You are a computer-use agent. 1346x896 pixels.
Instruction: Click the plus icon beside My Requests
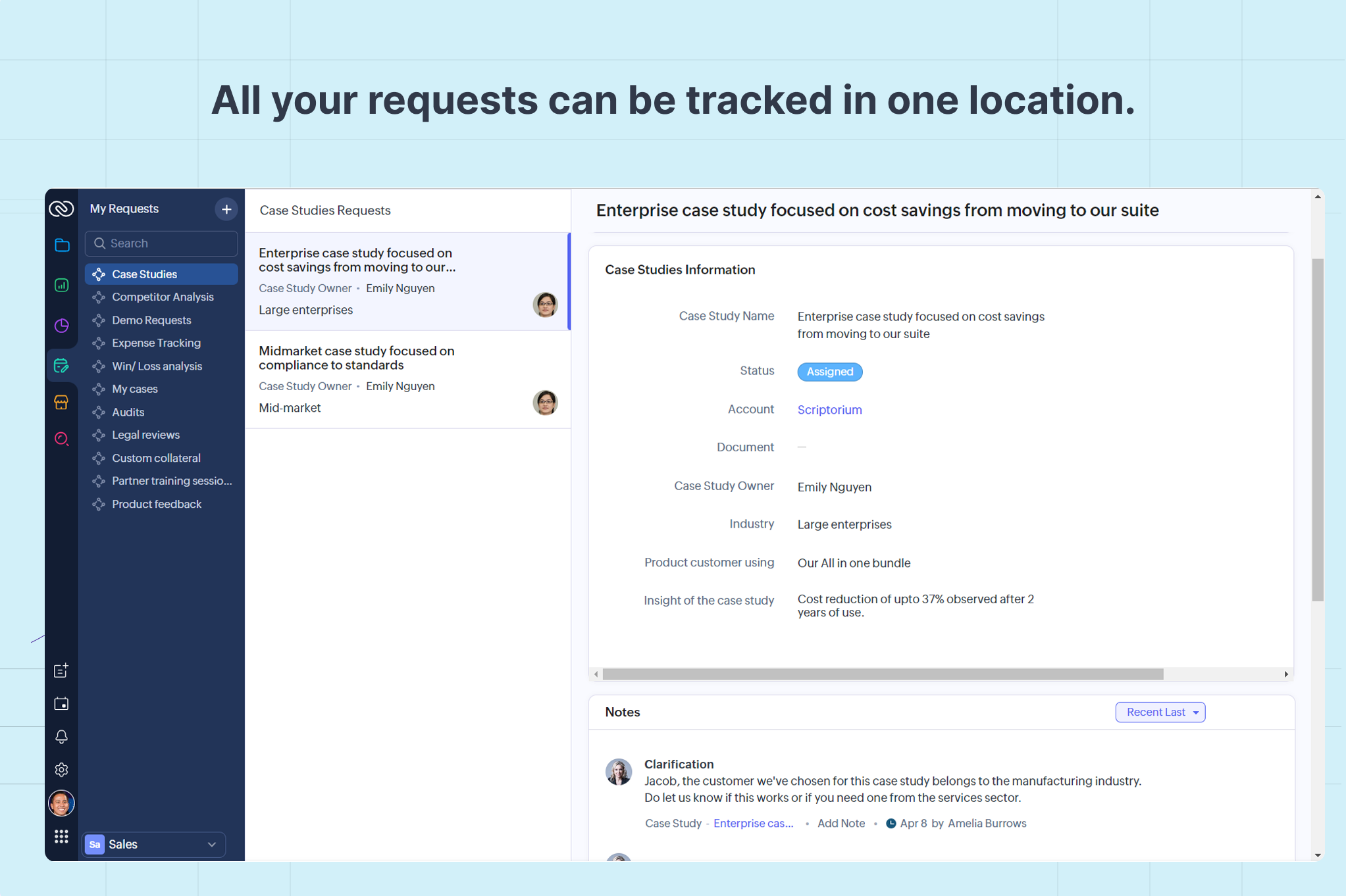(x=226, y=209)
